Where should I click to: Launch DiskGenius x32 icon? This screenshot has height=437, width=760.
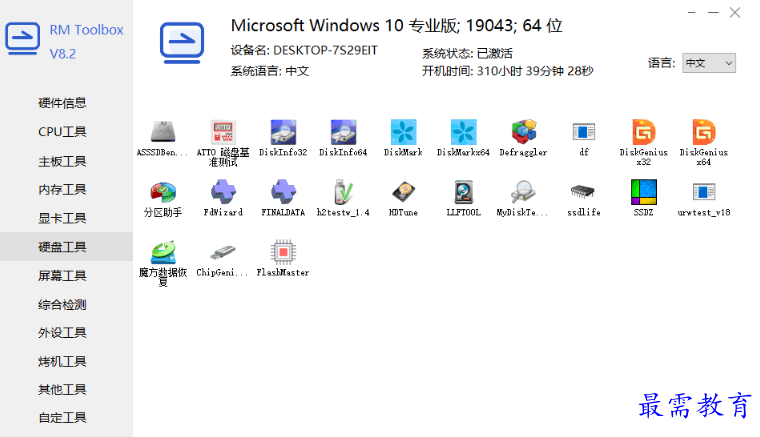point(644,132)
